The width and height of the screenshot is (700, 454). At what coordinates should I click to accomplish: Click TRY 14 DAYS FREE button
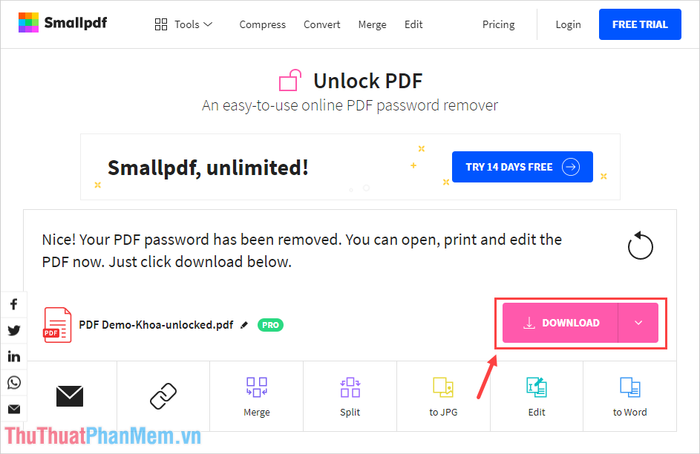point(522,167)
